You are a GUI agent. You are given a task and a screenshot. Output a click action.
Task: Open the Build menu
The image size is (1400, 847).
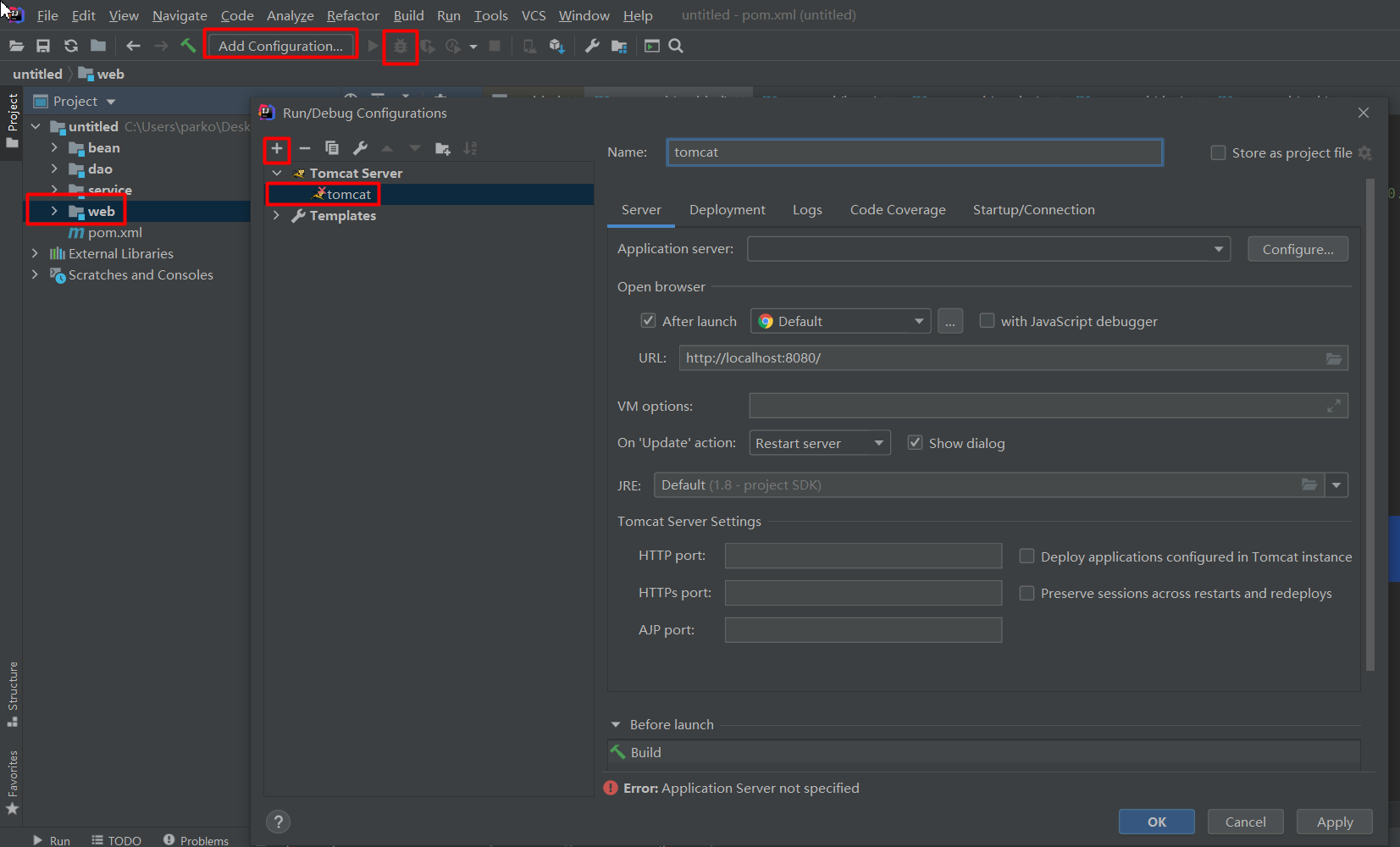tap(408, 15)
